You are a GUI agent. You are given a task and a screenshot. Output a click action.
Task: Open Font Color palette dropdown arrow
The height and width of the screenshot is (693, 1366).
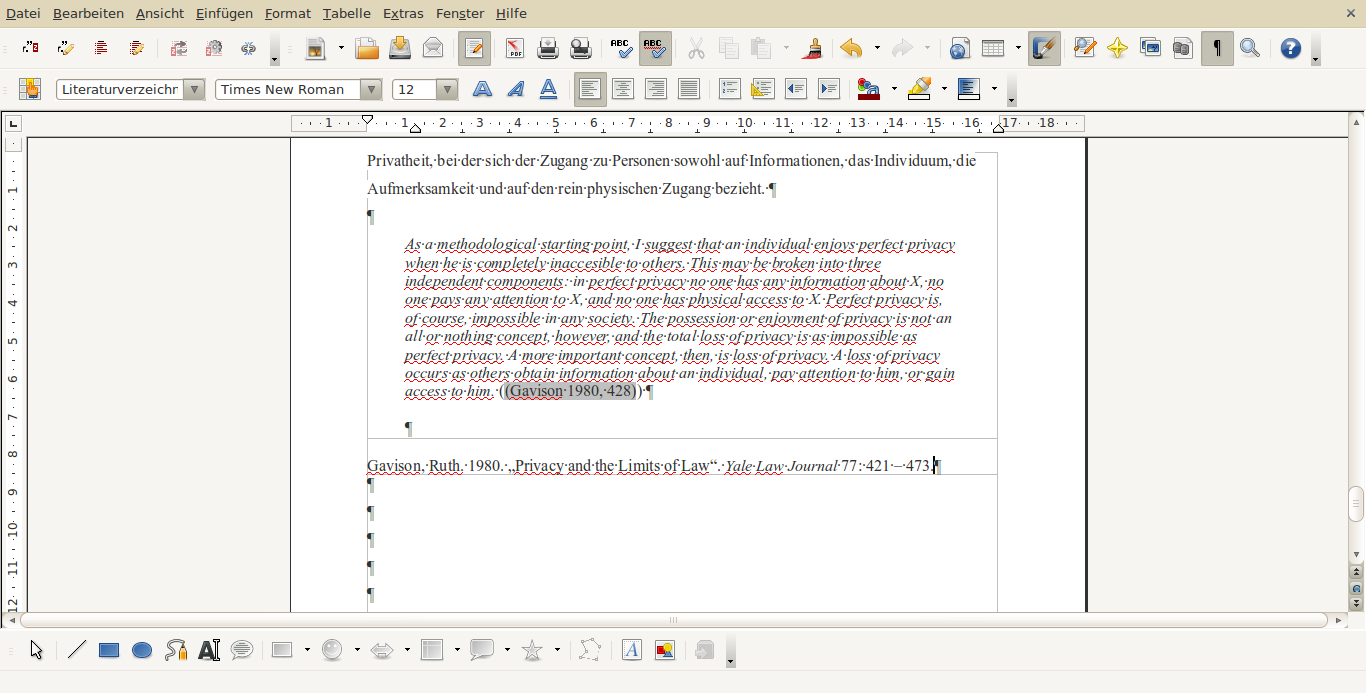[894, 89]
